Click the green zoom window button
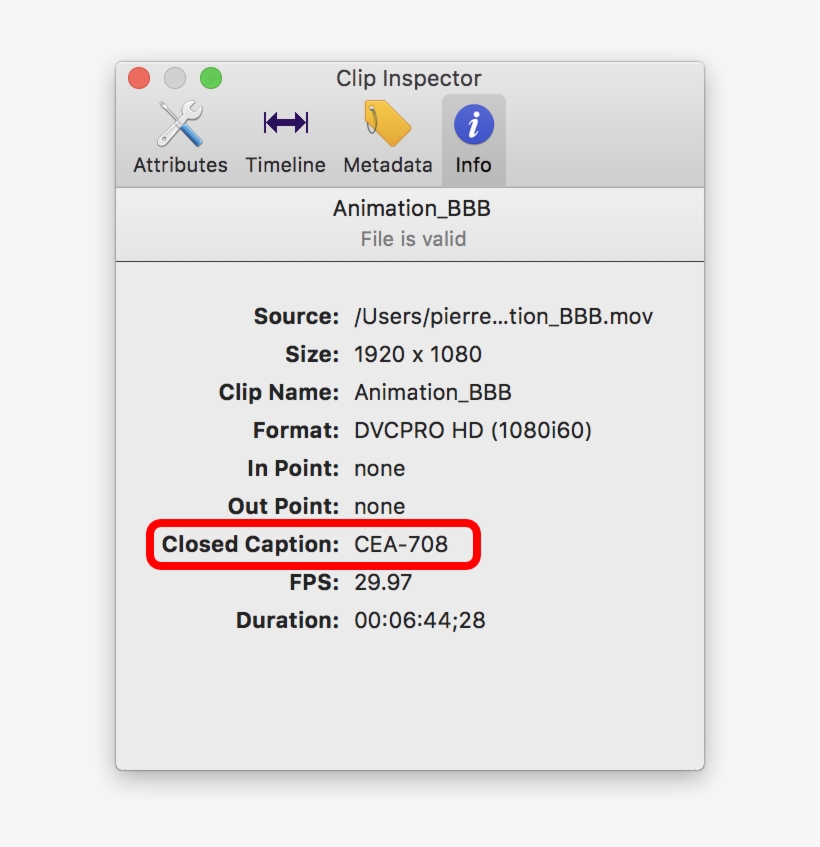The width and height of the screenshot is (820, 847). 211,78
